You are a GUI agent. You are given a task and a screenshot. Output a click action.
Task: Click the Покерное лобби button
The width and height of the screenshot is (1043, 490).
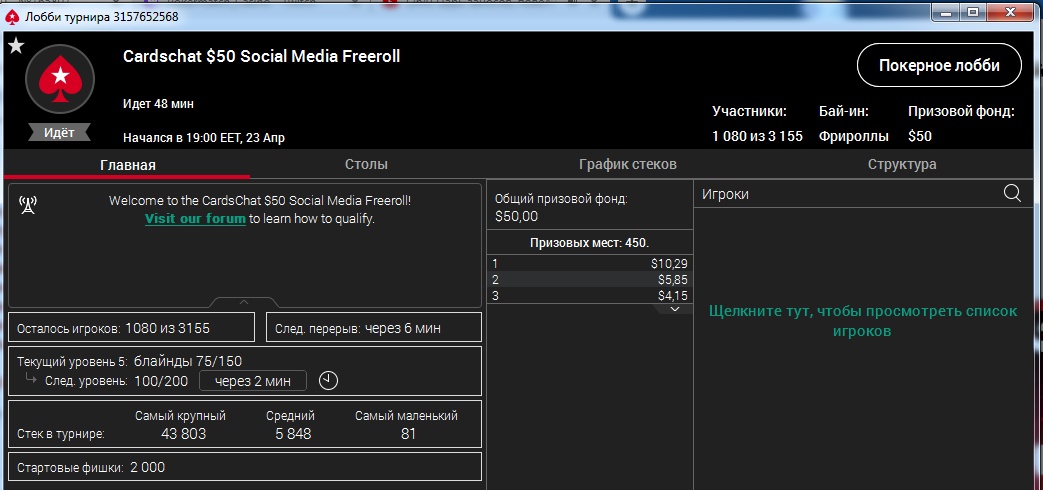[x=939, y=65]
